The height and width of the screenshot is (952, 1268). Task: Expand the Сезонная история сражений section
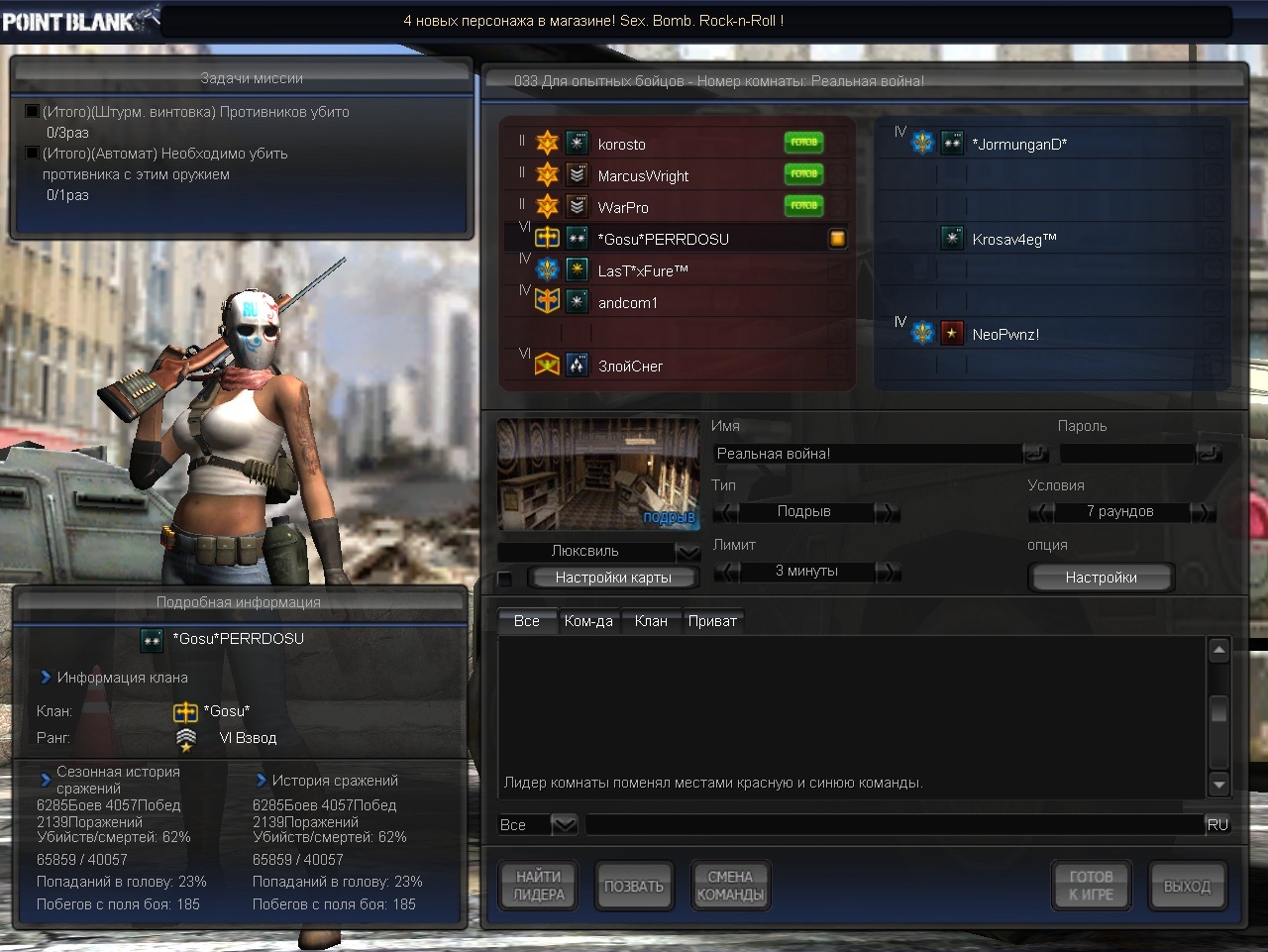pyautogui.click(x=46, y=780)
